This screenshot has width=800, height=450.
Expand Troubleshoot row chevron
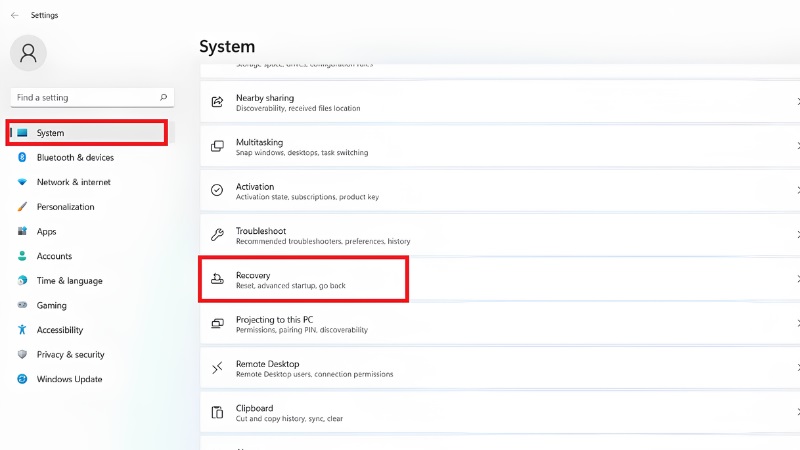[797, 235]
